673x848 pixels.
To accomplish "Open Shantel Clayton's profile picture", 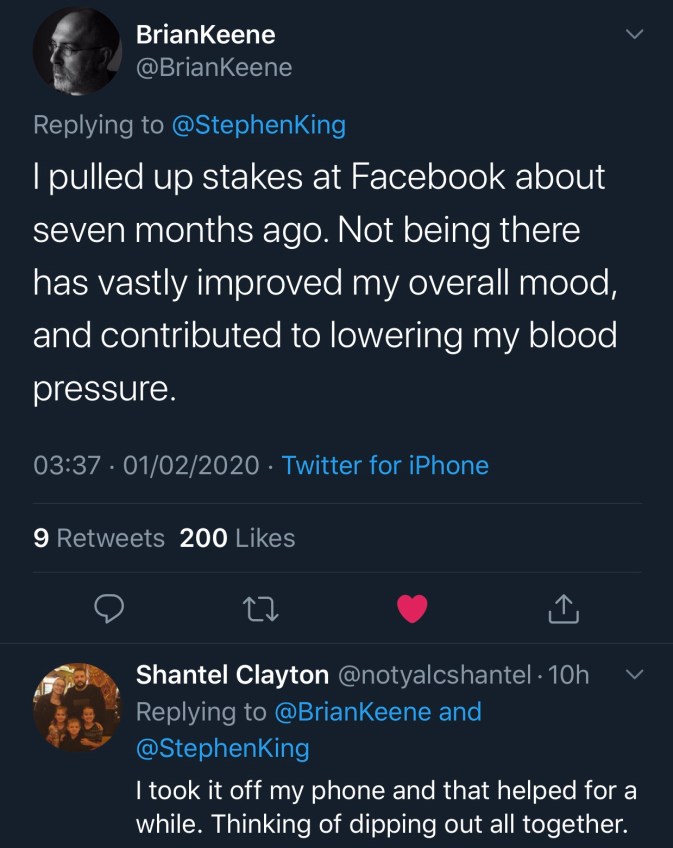I will click(77, 706).
